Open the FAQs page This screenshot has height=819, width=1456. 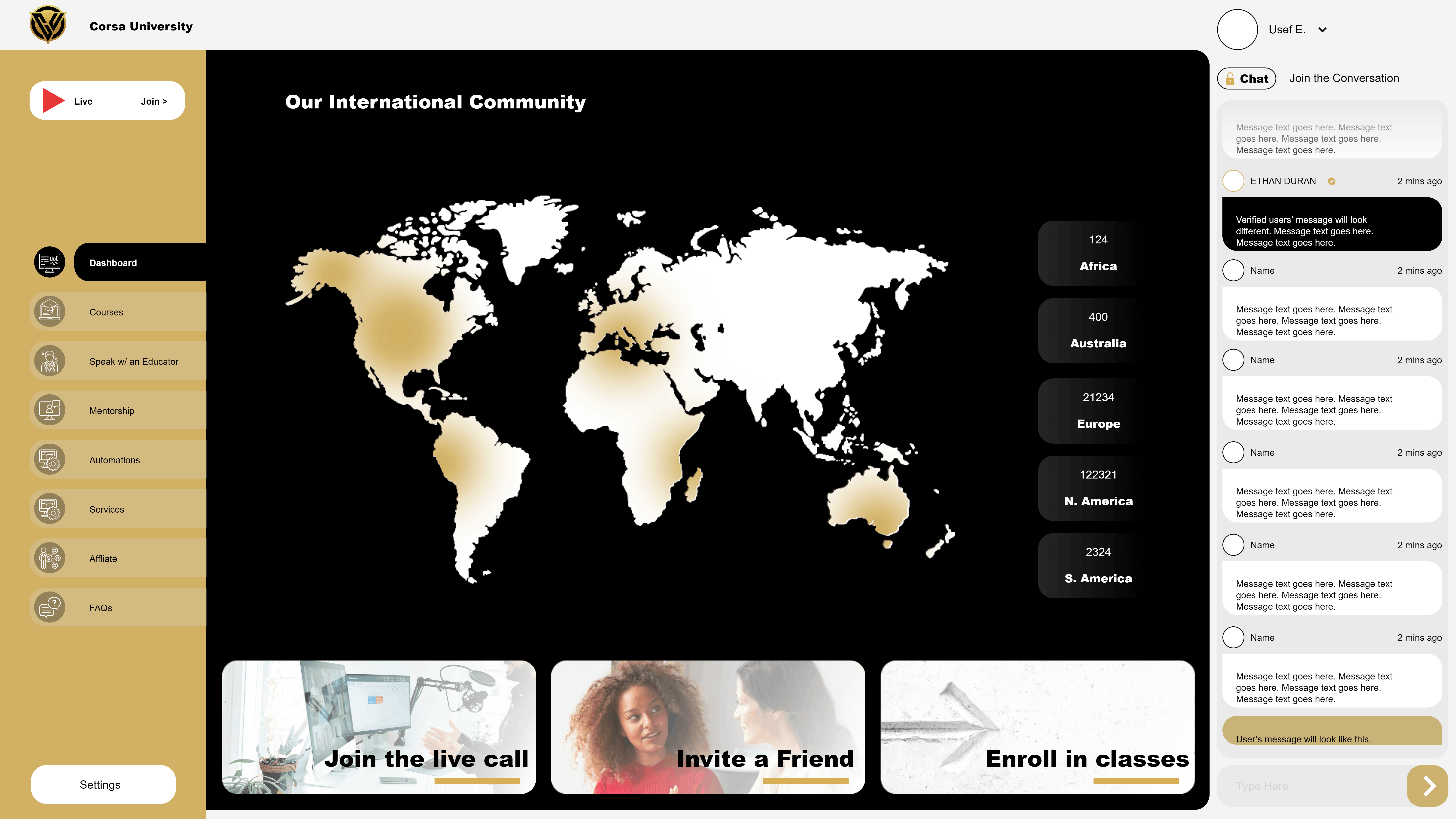point(118,607)
